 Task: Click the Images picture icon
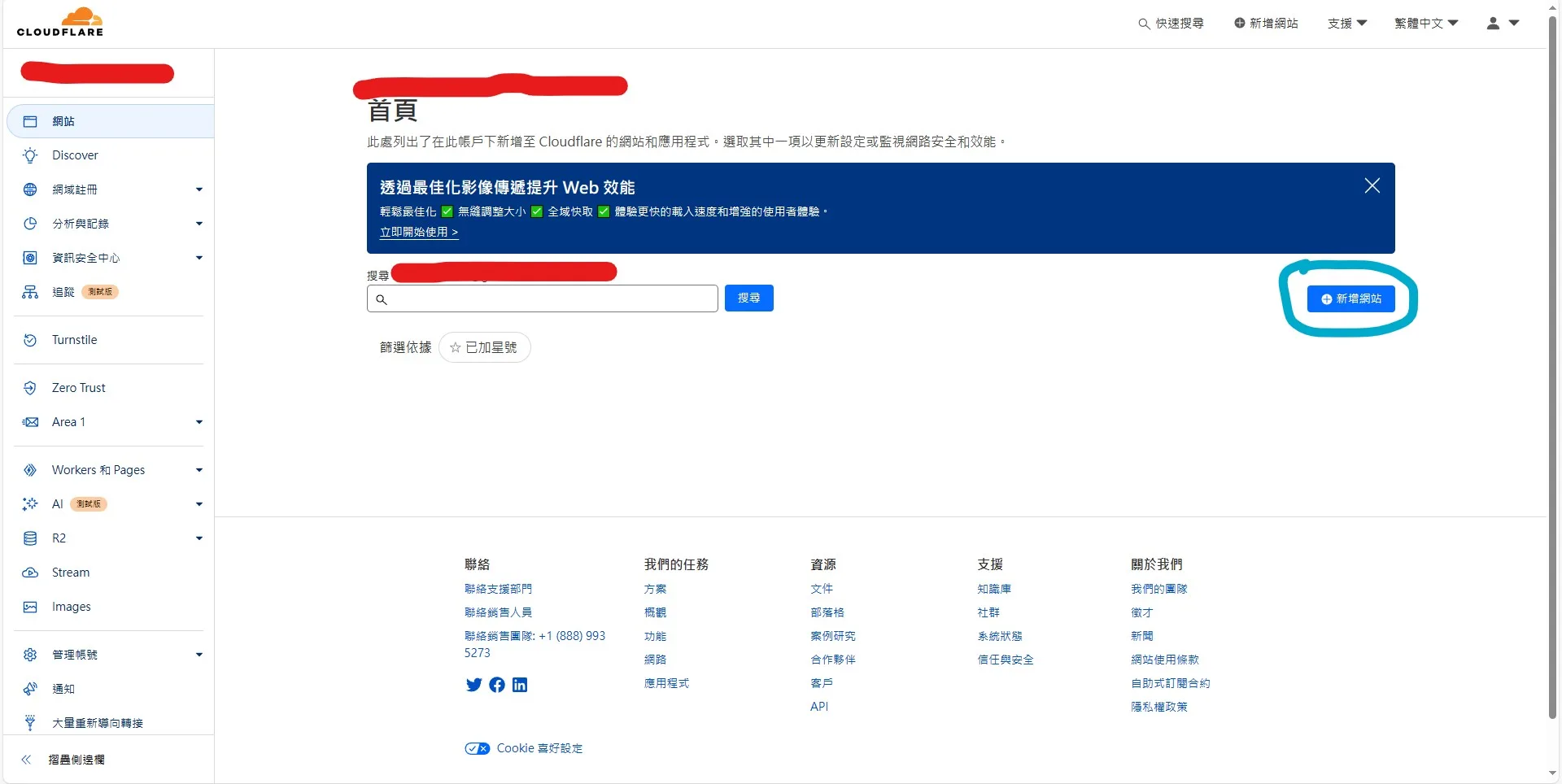(x=30, y=607)
